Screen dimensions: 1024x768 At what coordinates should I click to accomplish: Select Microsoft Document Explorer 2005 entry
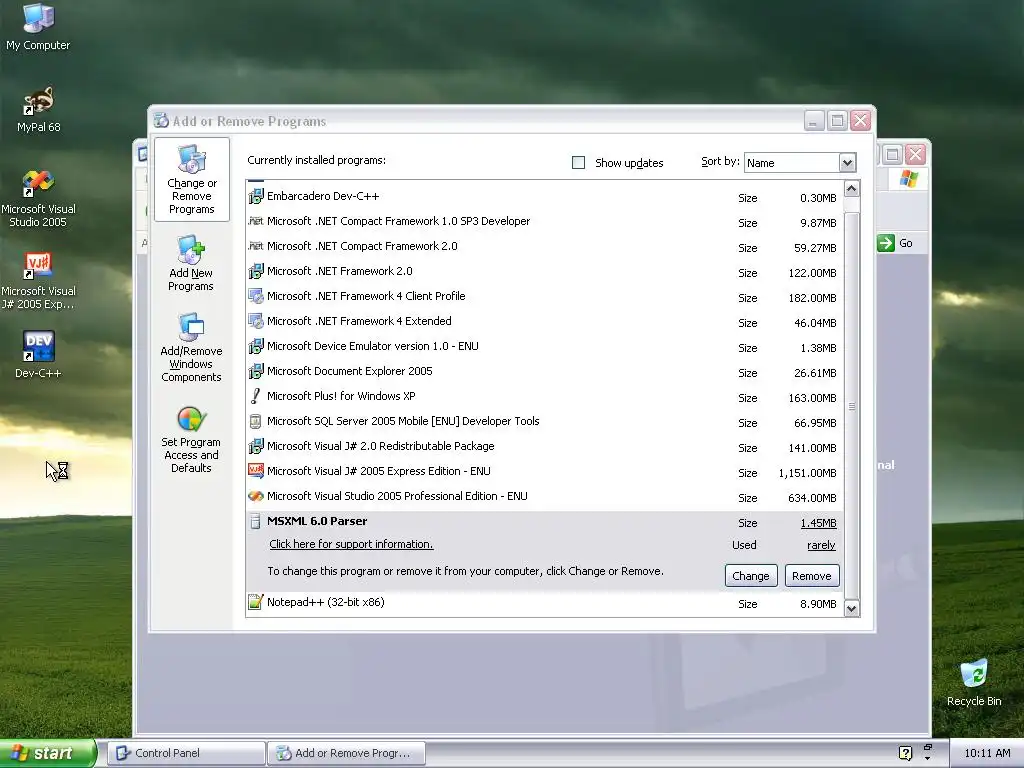[x=545, y=372]
